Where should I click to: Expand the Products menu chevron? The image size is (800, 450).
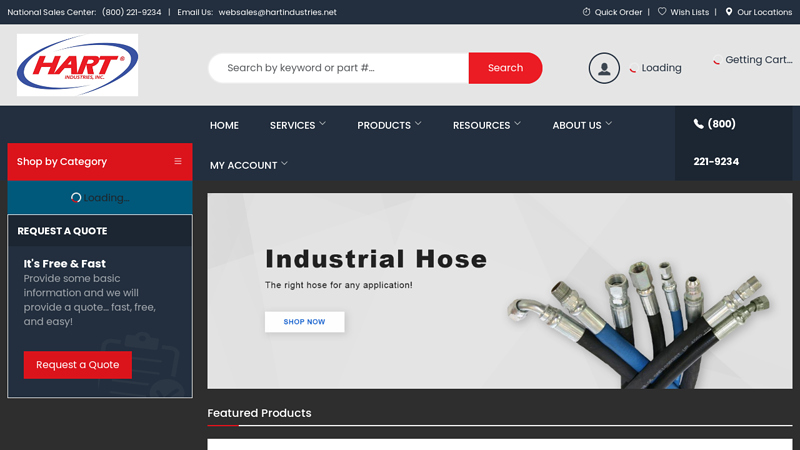pyautogui.click(x=418, y=123)
